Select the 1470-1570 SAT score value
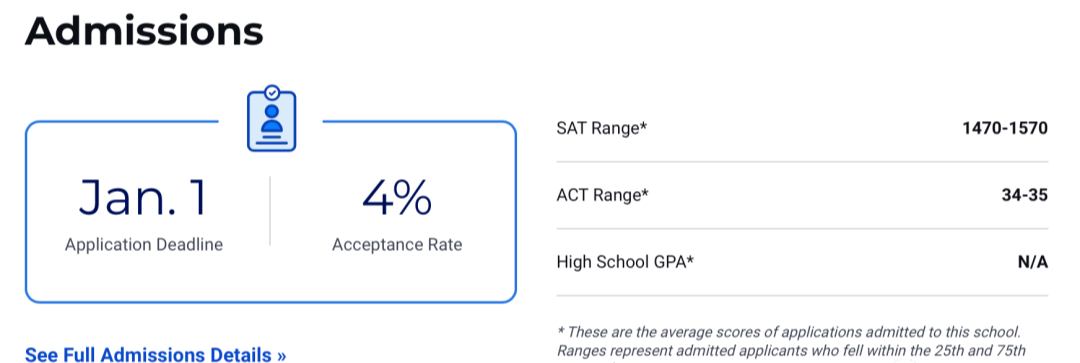This screenshot has width=1080, height=363. pos(1005,128)
